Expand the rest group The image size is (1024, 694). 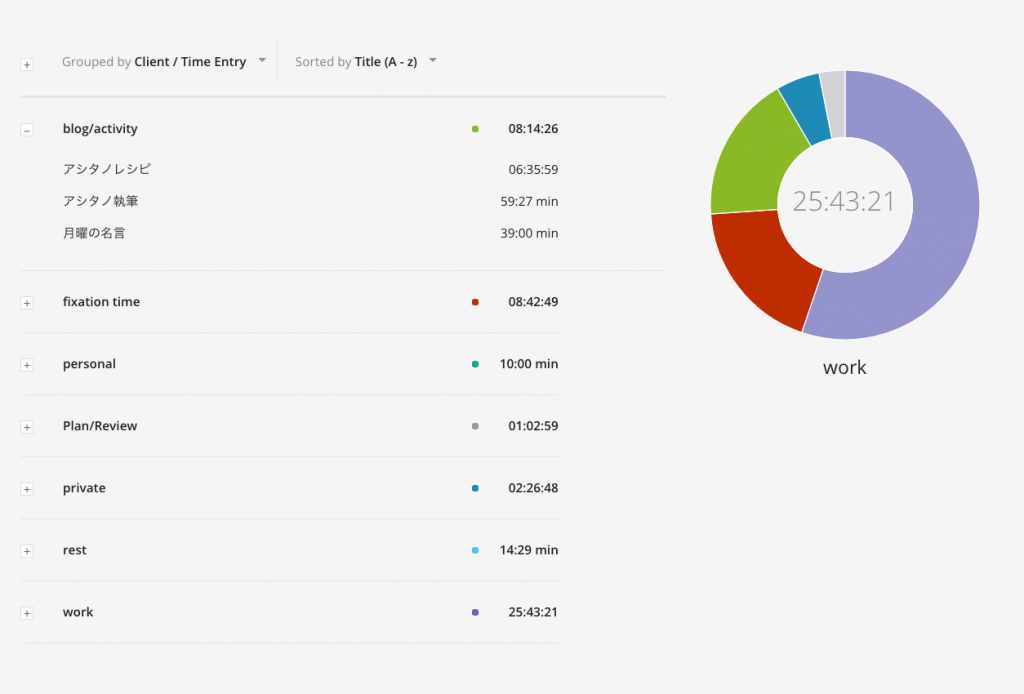[27, 551]
